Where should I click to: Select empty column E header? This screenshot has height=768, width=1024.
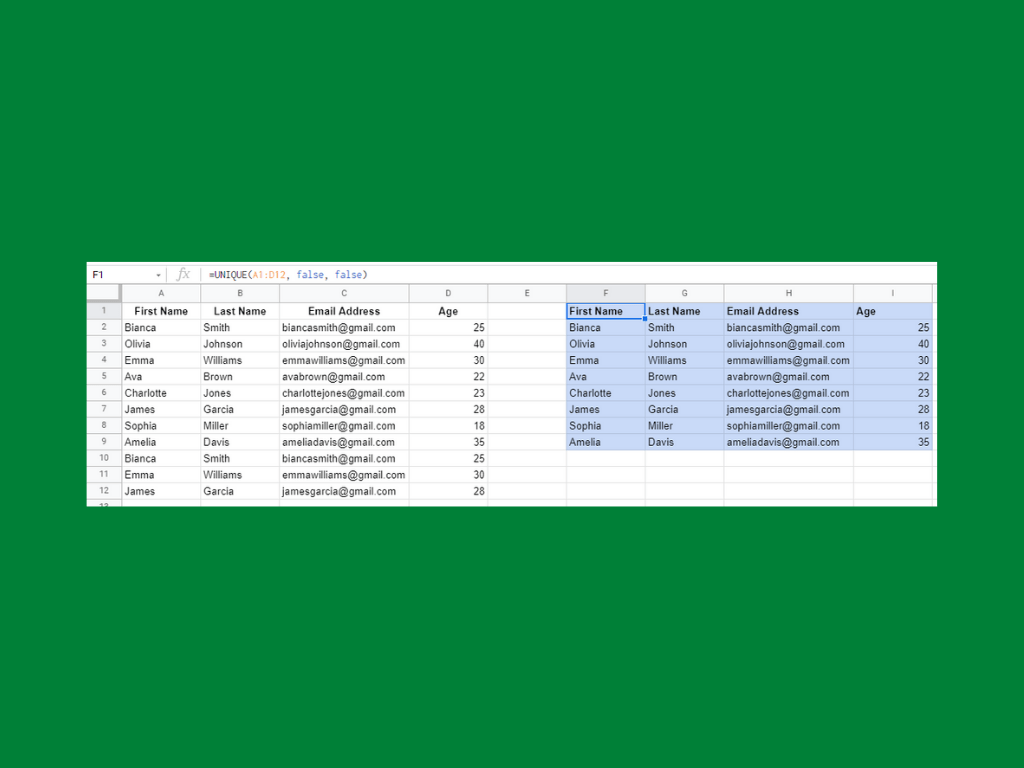[527, 293]
